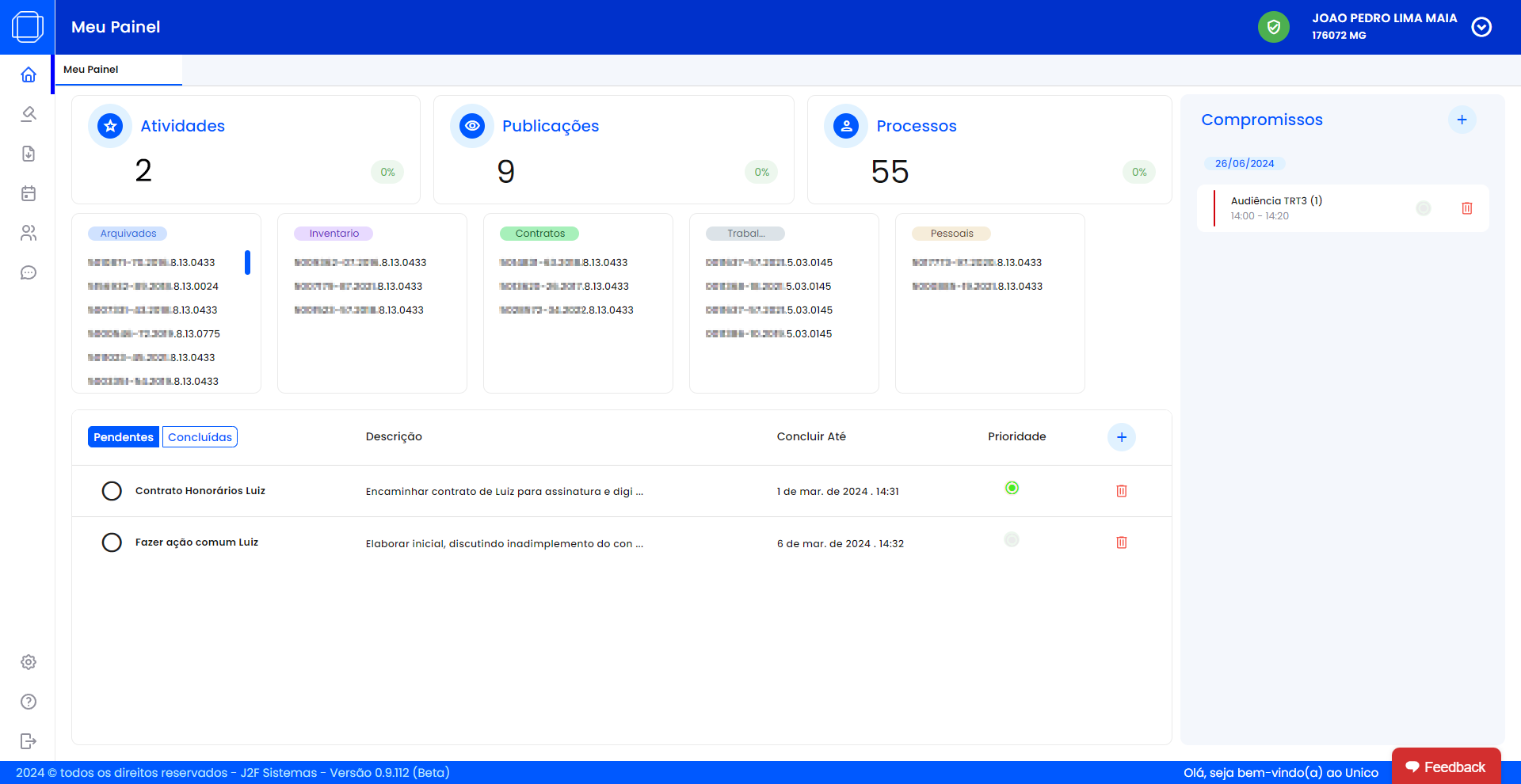Open the settings gear in the sidebar
The image size is (1521, 784).
tap(29, 662)
